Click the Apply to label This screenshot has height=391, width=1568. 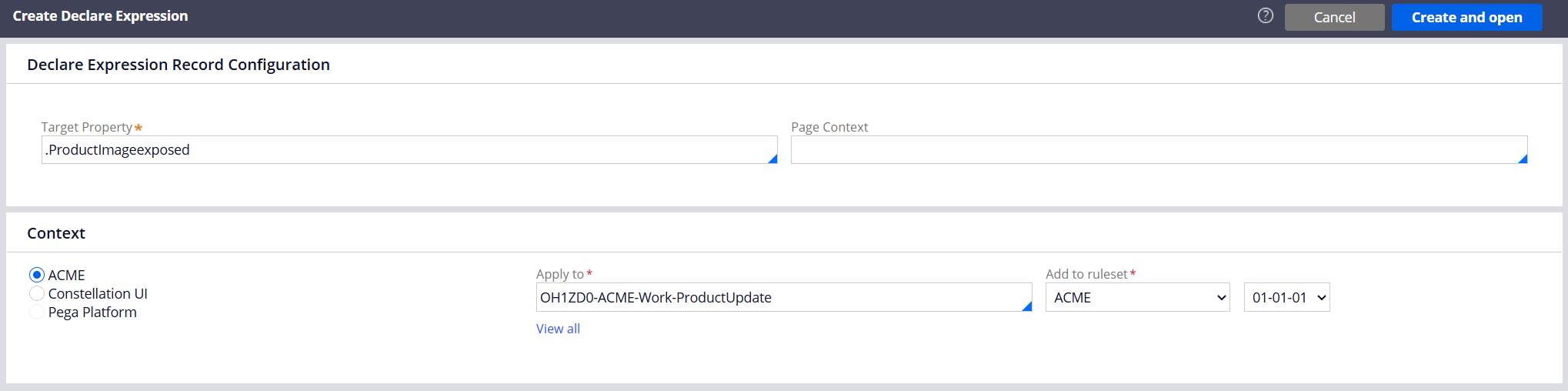pyautogui.click(x=560, y=274)
